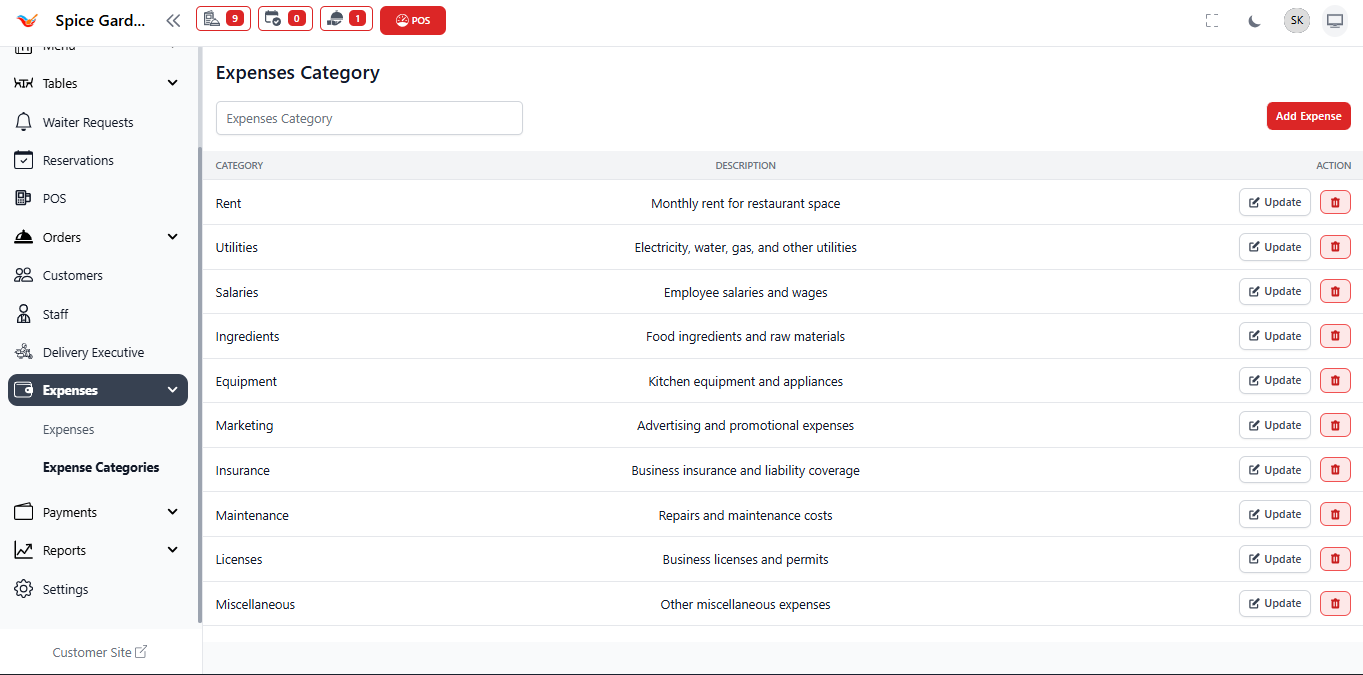Image resolution: width=1363 pixels, height=675 pixels.
Task: Toggle fullscreen using the corners icon
Action: coord(1211,19)
